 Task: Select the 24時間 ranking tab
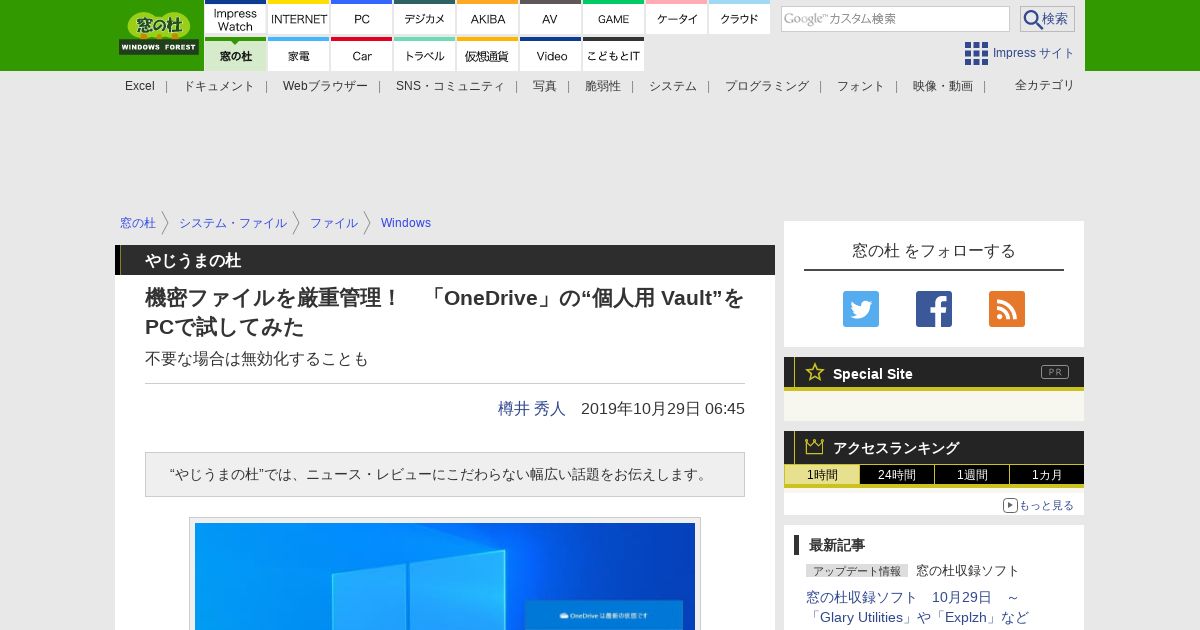coord(897,475)
